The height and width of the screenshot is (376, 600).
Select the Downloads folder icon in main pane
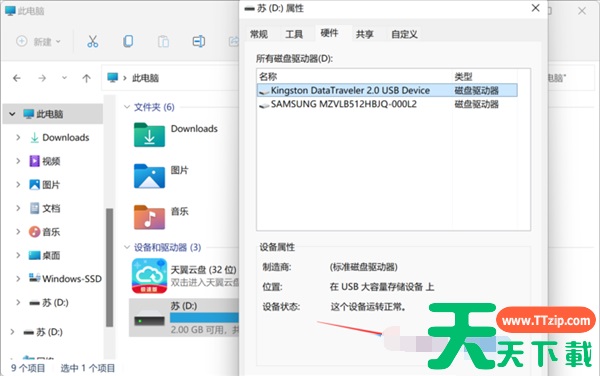click(149, 135)
